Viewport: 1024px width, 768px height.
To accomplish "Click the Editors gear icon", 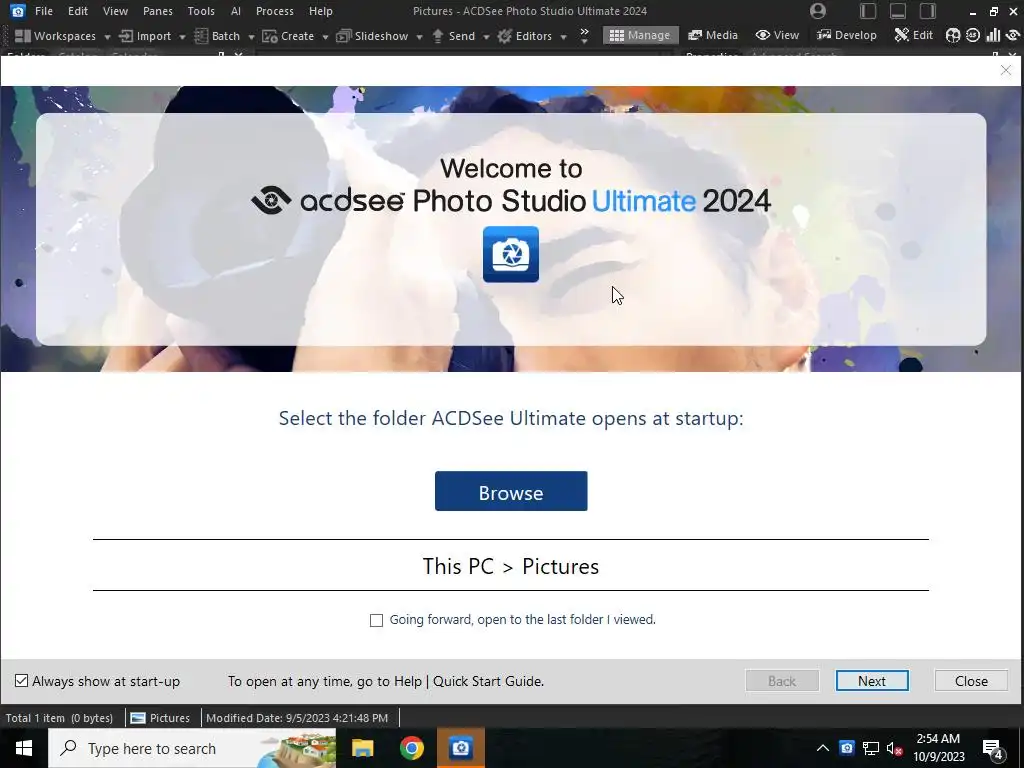I will click(504, 36).
